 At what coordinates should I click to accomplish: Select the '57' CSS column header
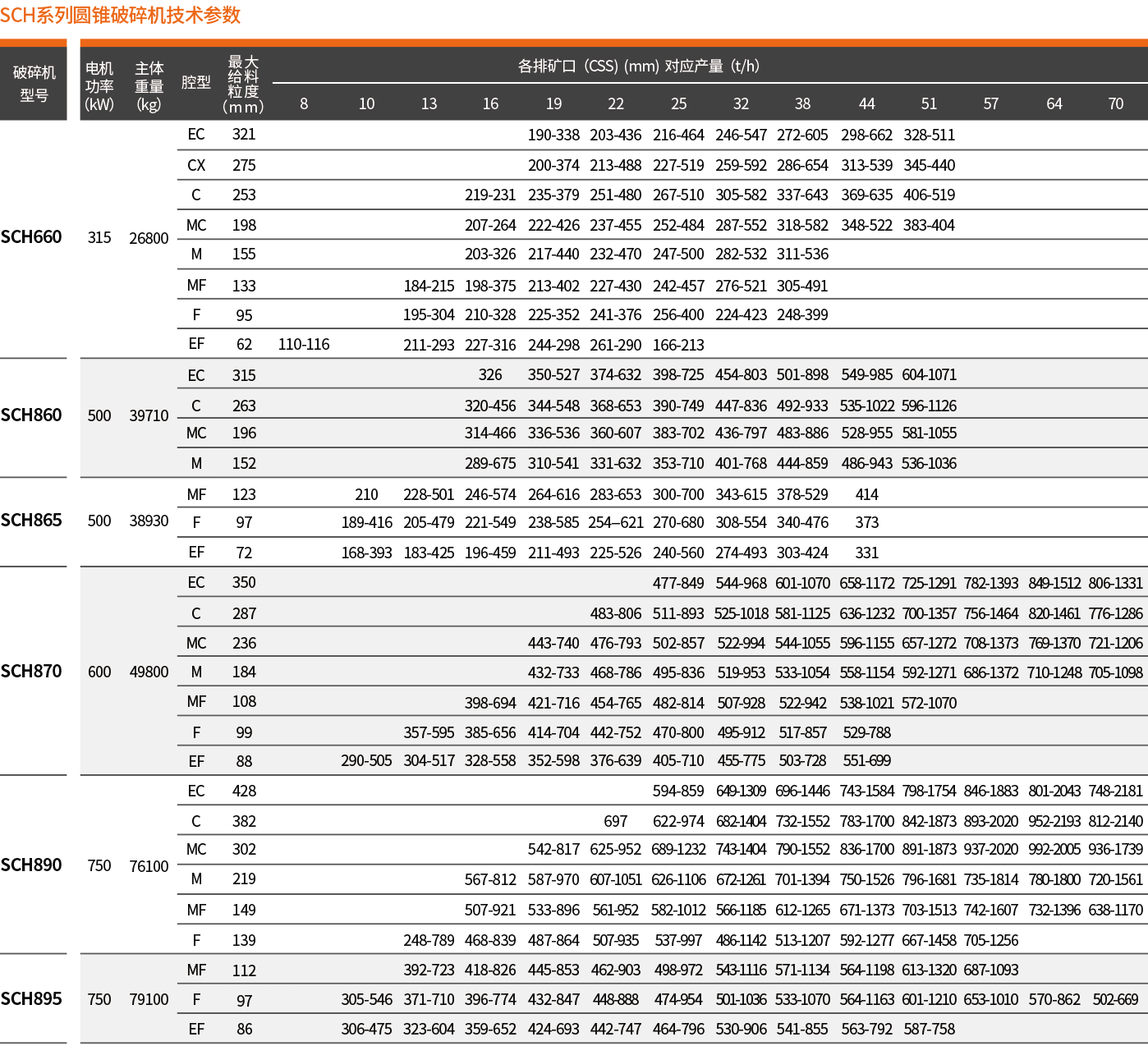coord(991,103)
